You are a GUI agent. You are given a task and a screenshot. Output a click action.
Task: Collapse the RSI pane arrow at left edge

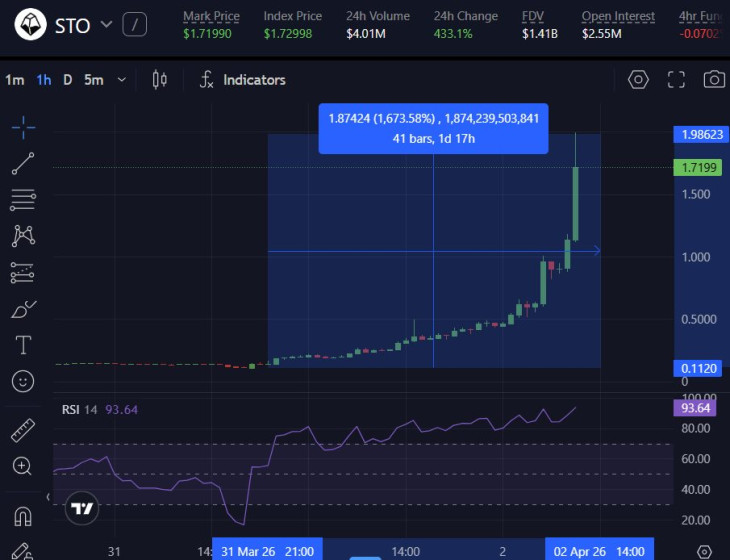pos(48,497)
